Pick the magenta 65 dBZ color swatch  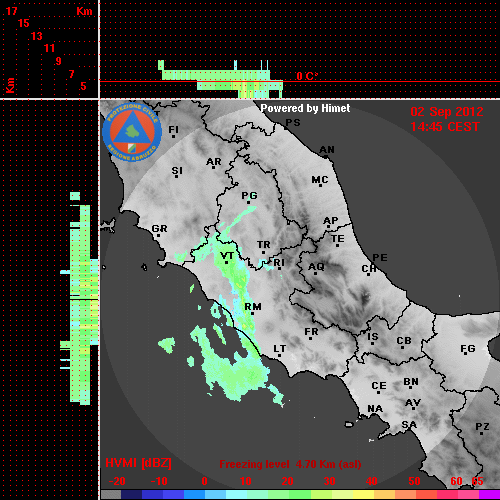488,494
